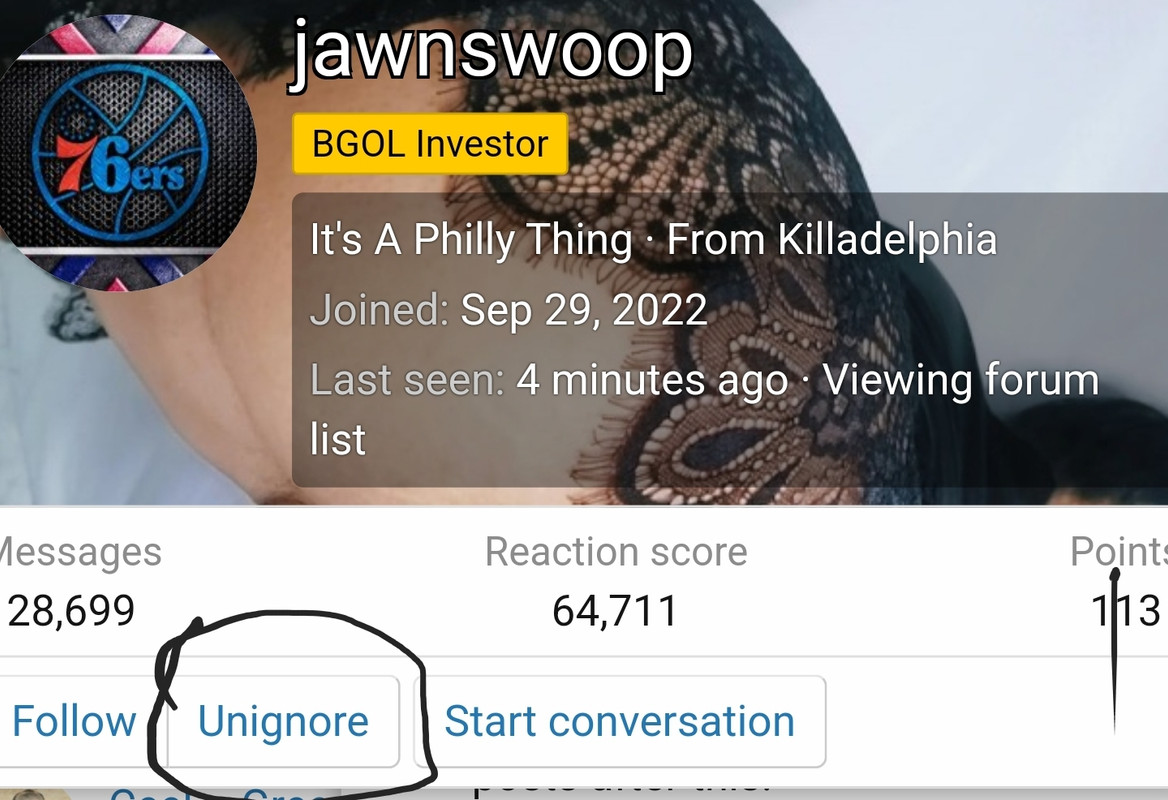The width and height of the screenshot is (1168, 800).
Task: Follow user jawnswoop
Action: point(74,721)
